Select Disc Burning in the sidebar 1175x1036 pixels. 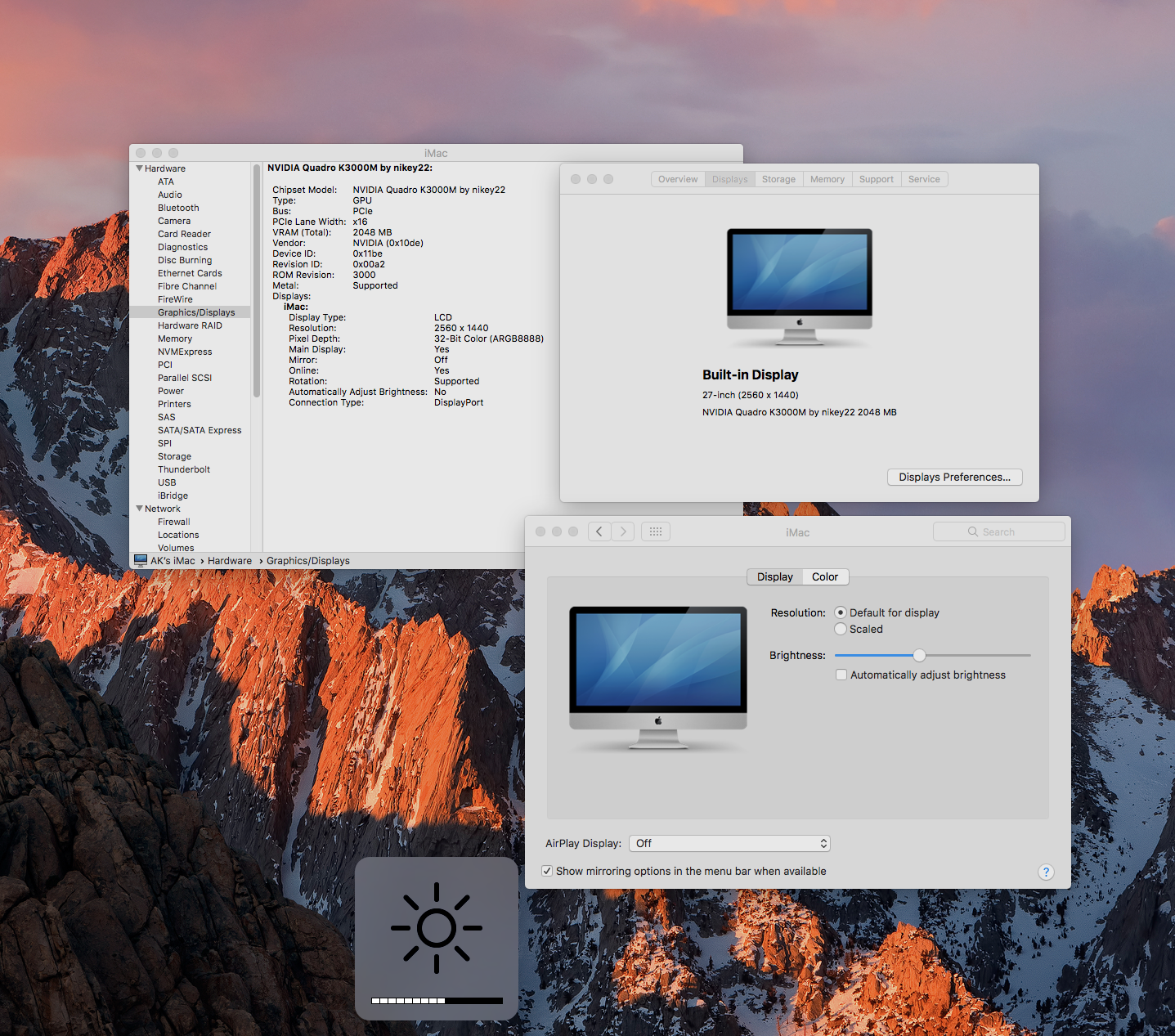pos(185,260)
